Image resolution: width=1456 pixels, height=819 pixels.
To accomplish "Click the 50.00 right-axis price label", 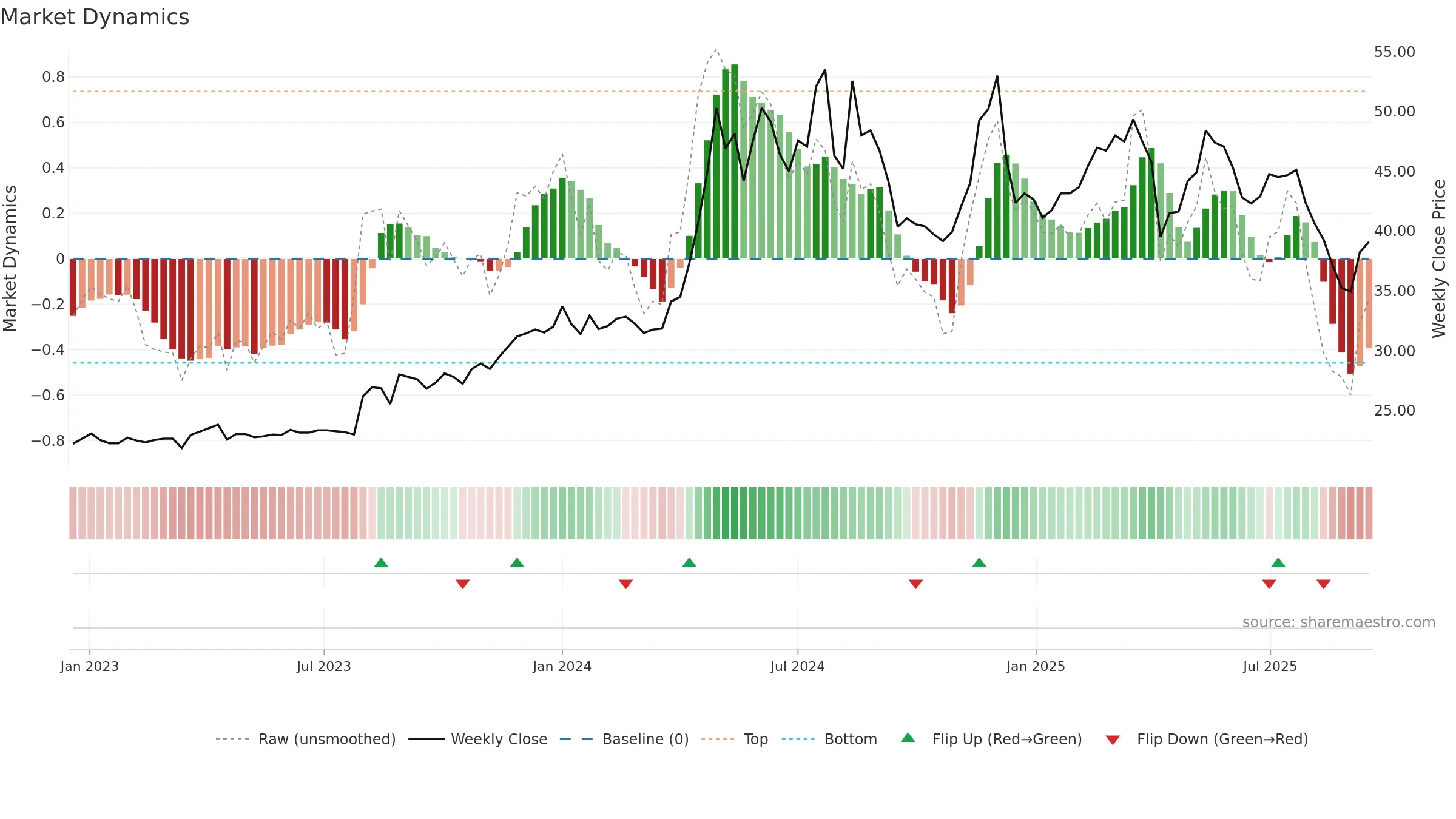I will pos(1395,112).
